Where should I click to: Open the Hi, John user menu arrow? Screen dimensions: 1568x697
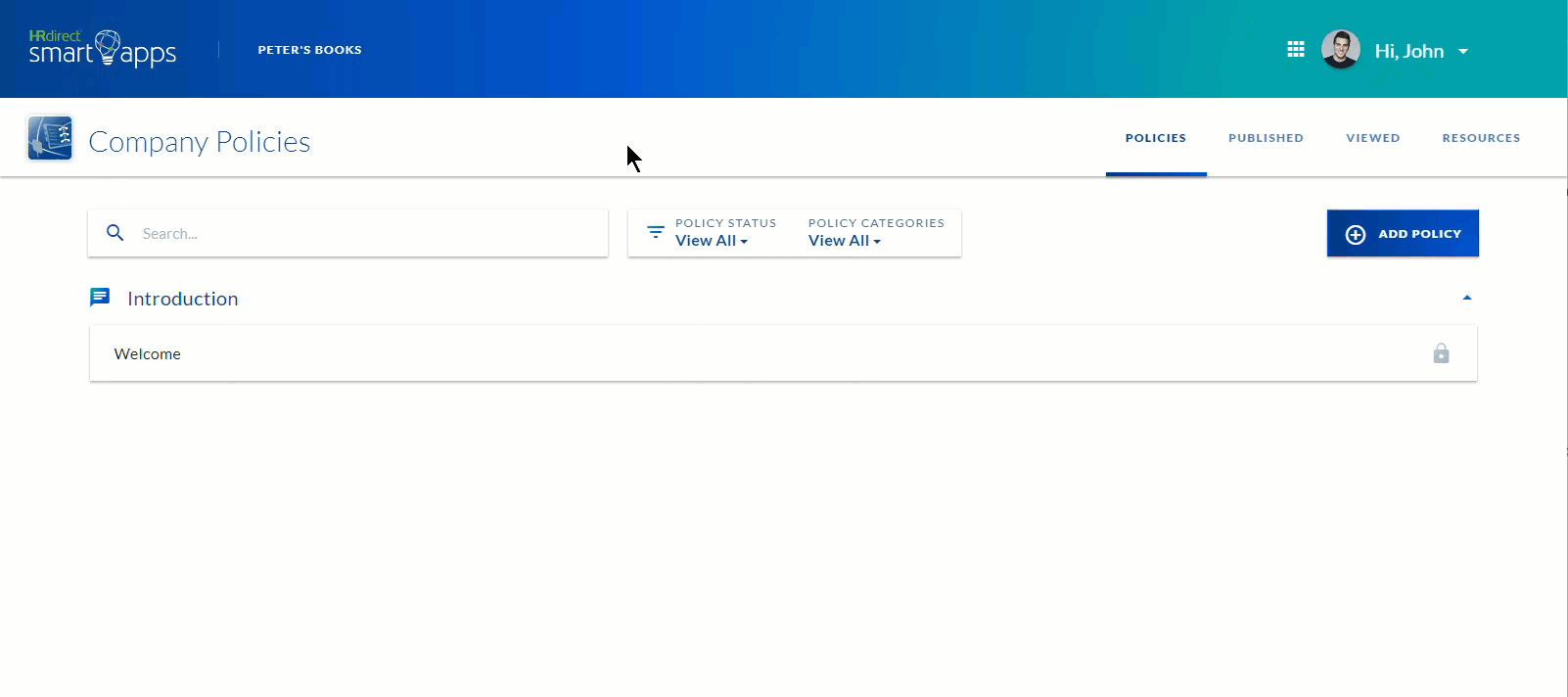[1463, 51]
